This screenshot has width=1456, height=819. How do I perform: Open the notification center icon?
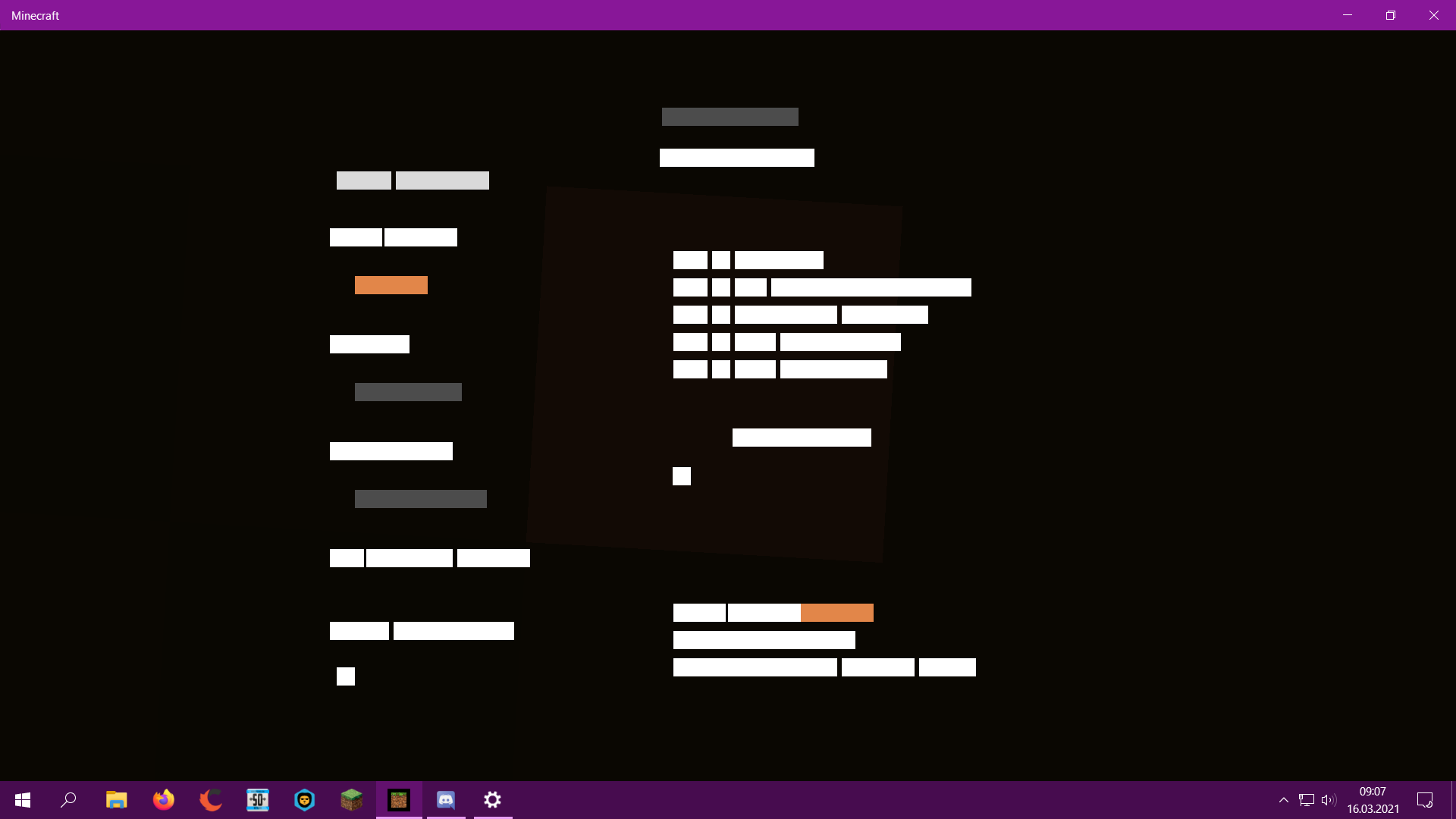(1425, 800)
